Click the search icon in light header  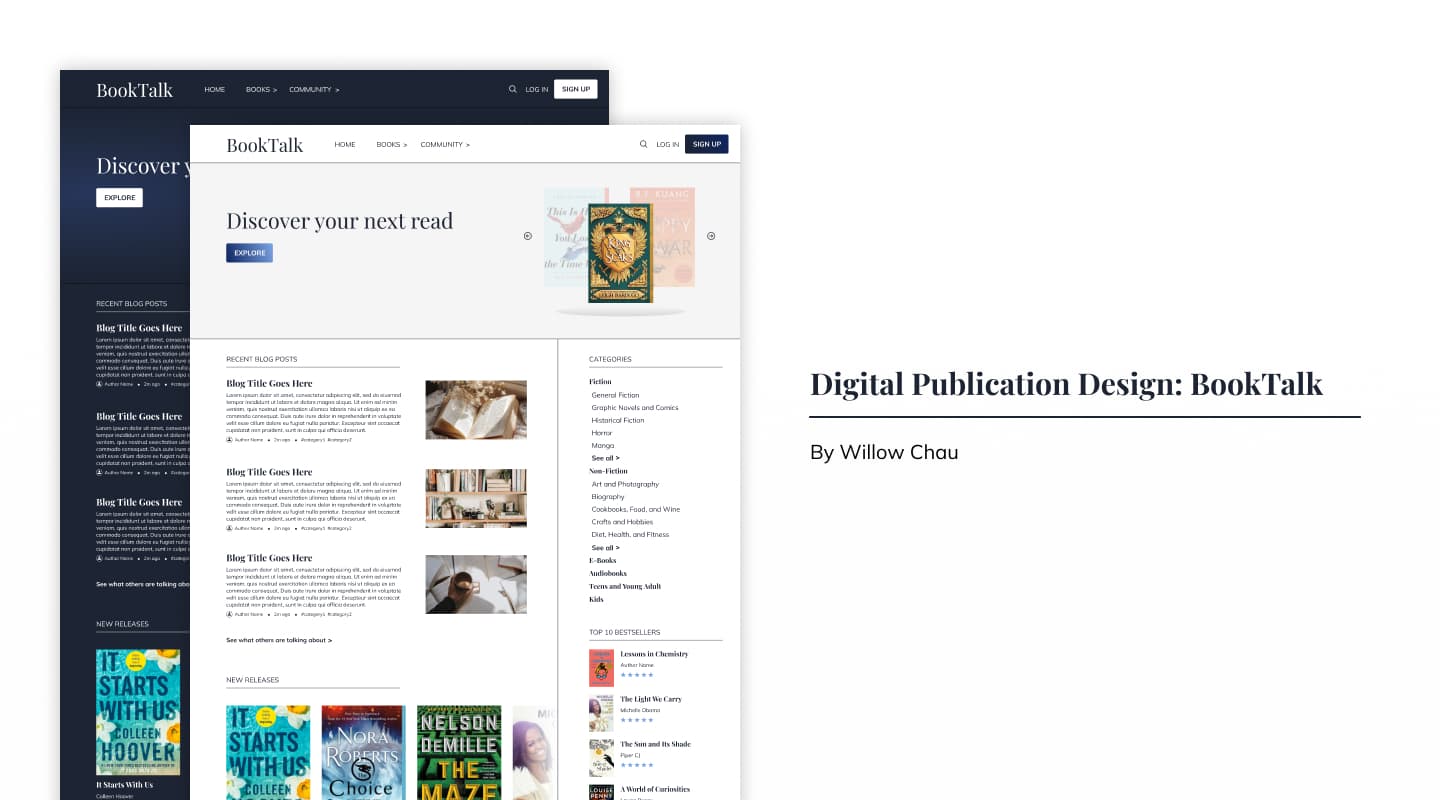click(643, 144)
